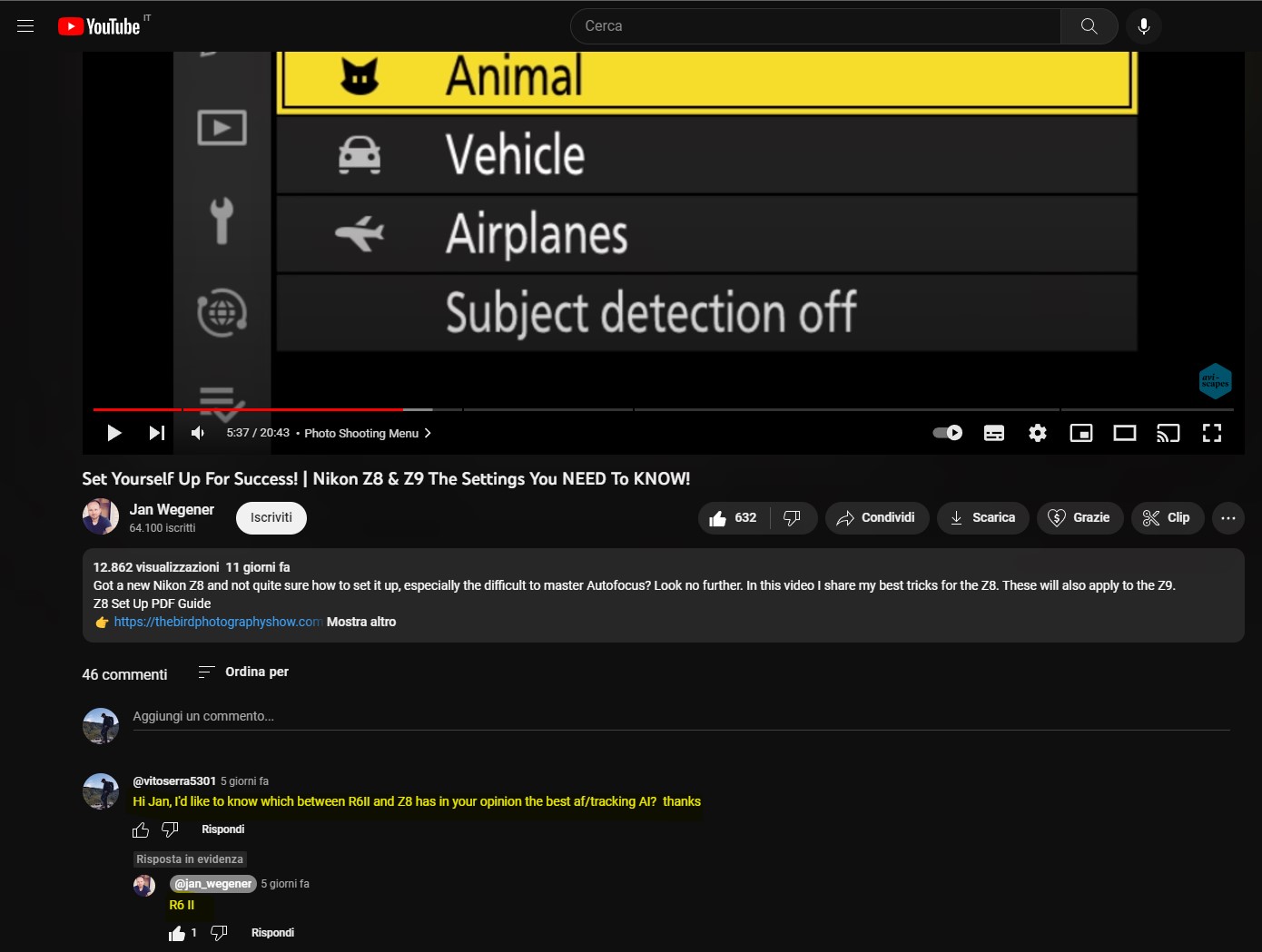Open @vitoserra5301 avatar thumbnail
Image resolution: width=1262 pixels, height=952 pixels.
click(101, 791)
